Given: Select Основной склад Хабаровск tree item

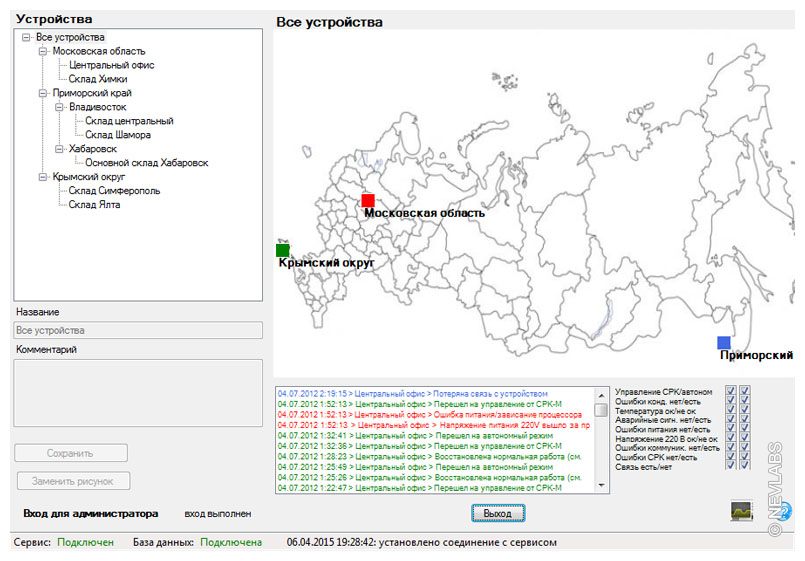Looking at the screenshot, I should point(146,163).
